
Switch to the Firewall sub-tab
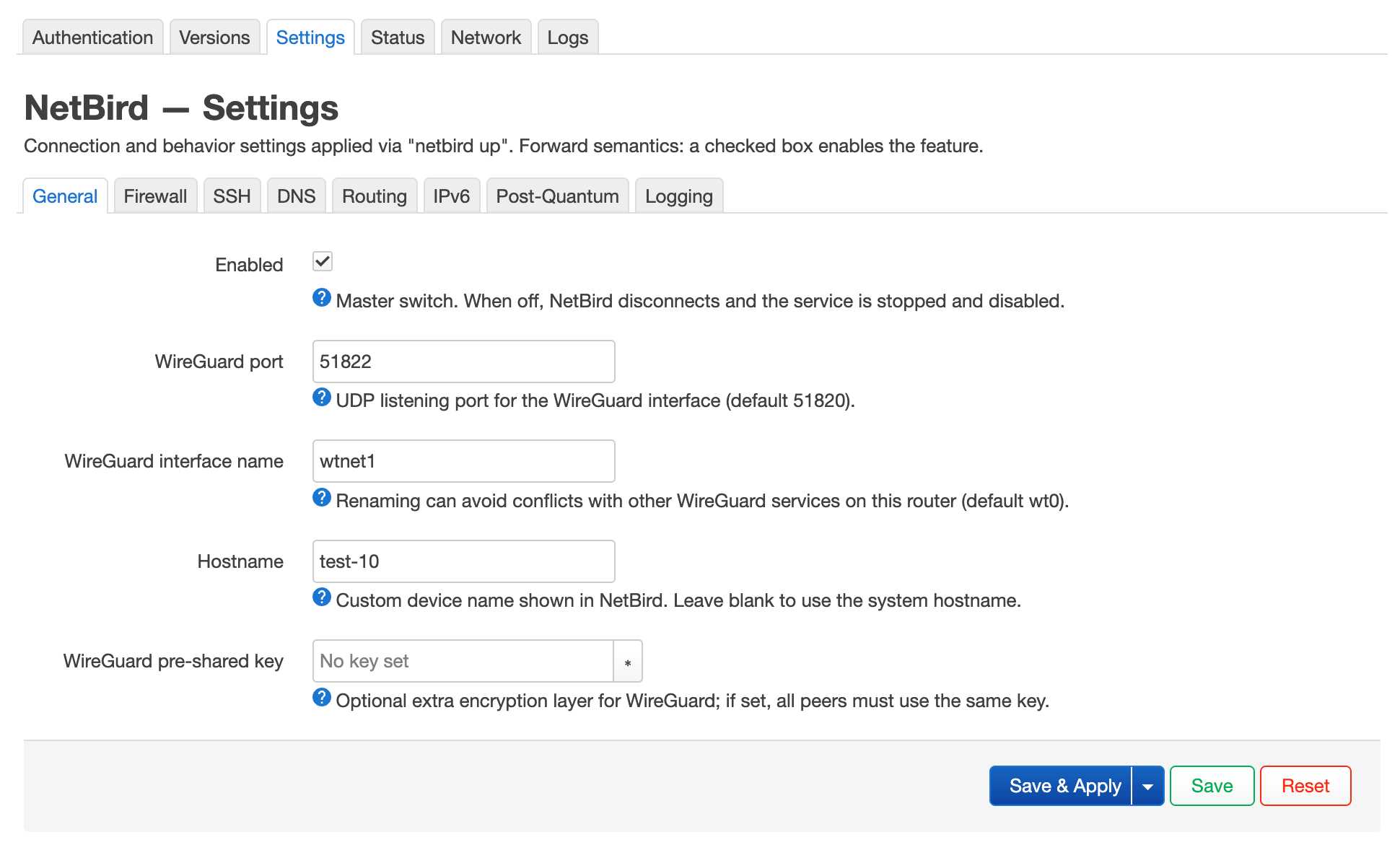[x=155, y=196]
